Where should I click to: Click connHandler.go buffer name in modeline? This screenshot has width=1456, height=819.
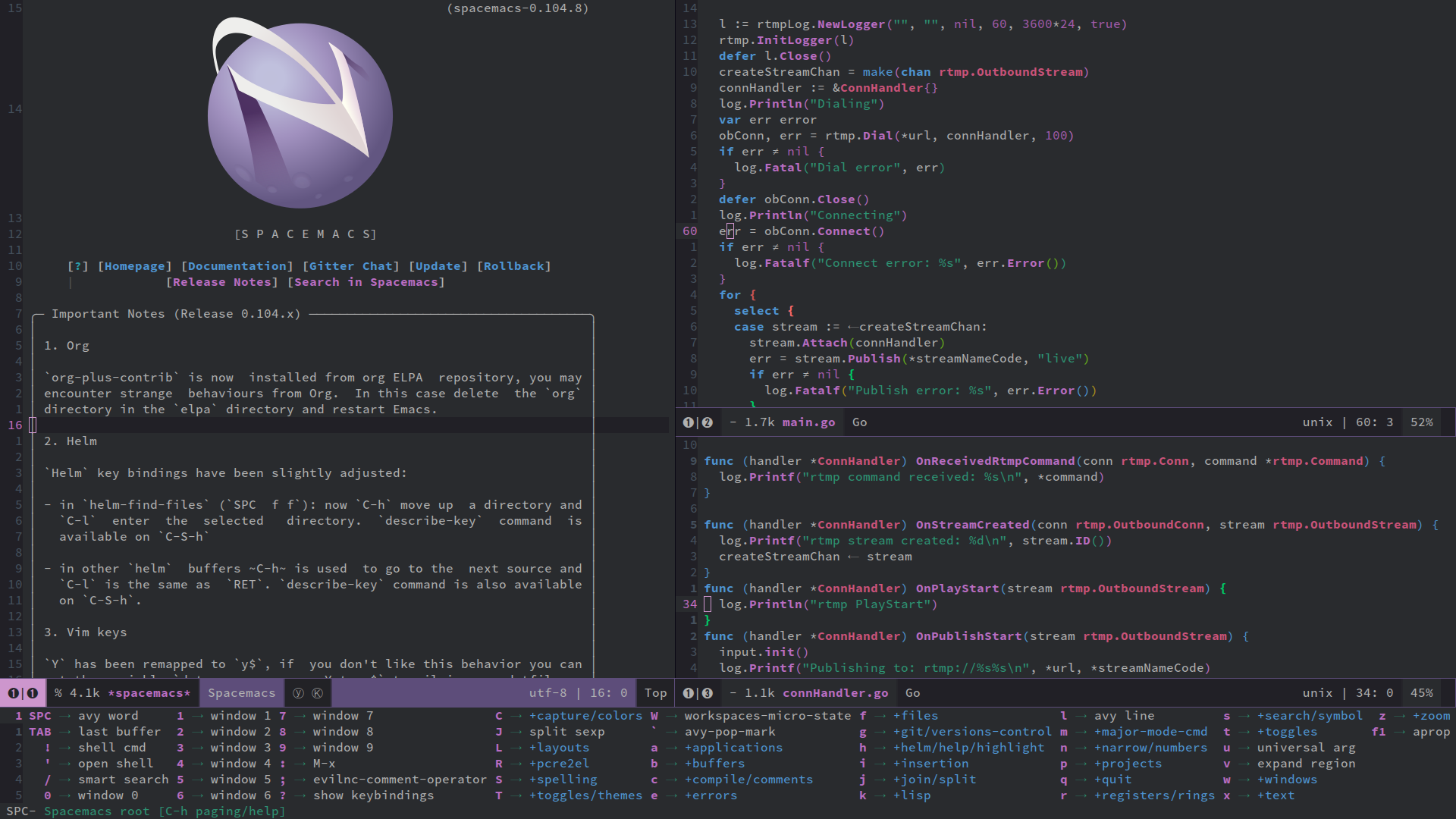point(835,693)
